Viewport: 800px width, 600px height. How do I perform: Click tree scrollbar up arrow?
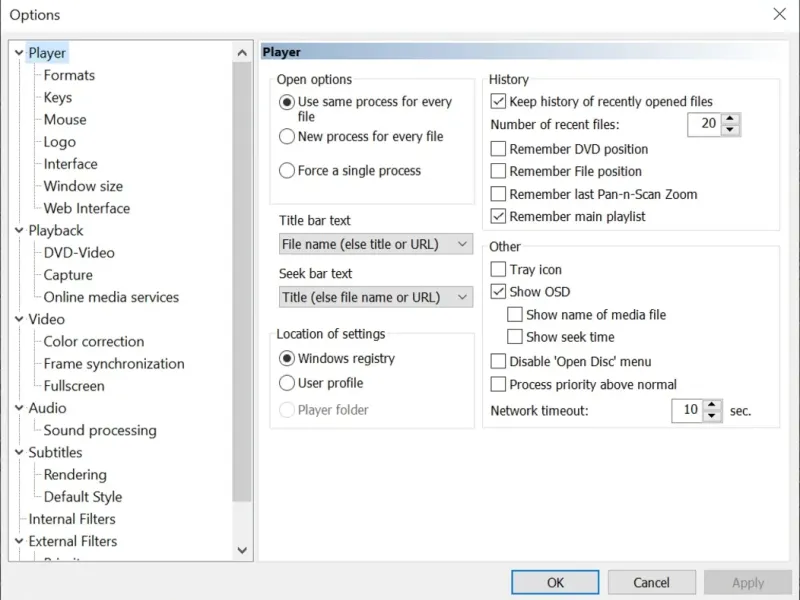click(242, 53)
